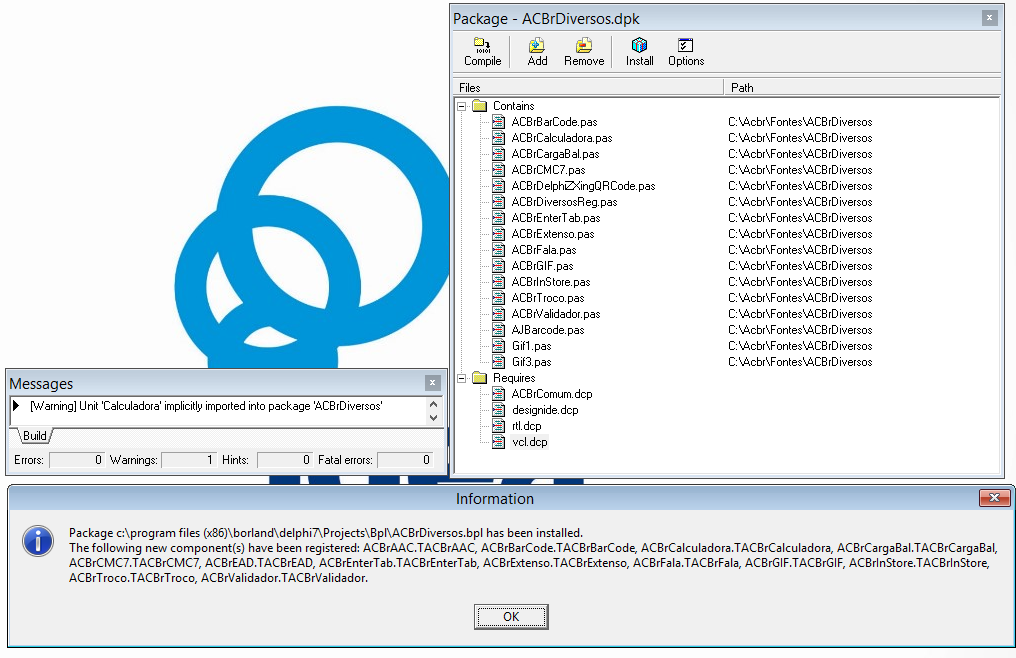Select the ACBrBarCode.pas path cell
Image resolution: width=1016 pixels, height=658 pixels.
click(x=800, y=122)
